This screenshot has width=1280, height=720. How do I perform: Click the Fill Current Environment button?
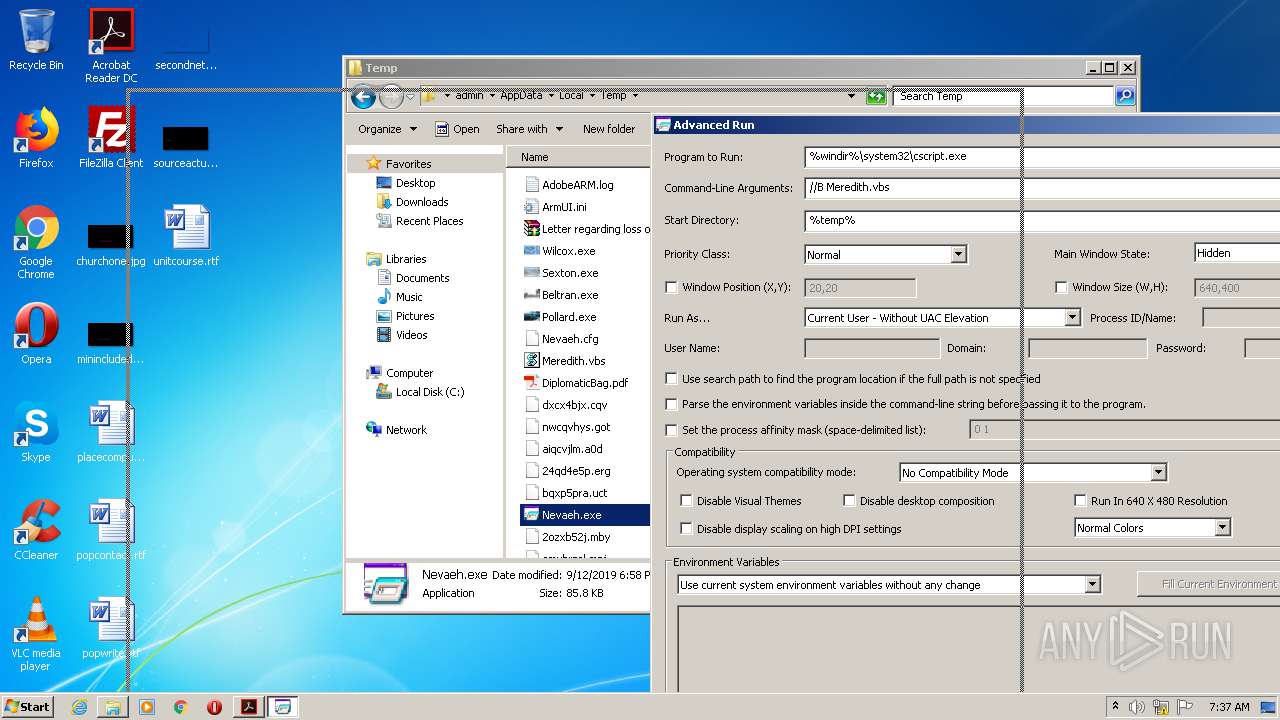coord(1208,584)
